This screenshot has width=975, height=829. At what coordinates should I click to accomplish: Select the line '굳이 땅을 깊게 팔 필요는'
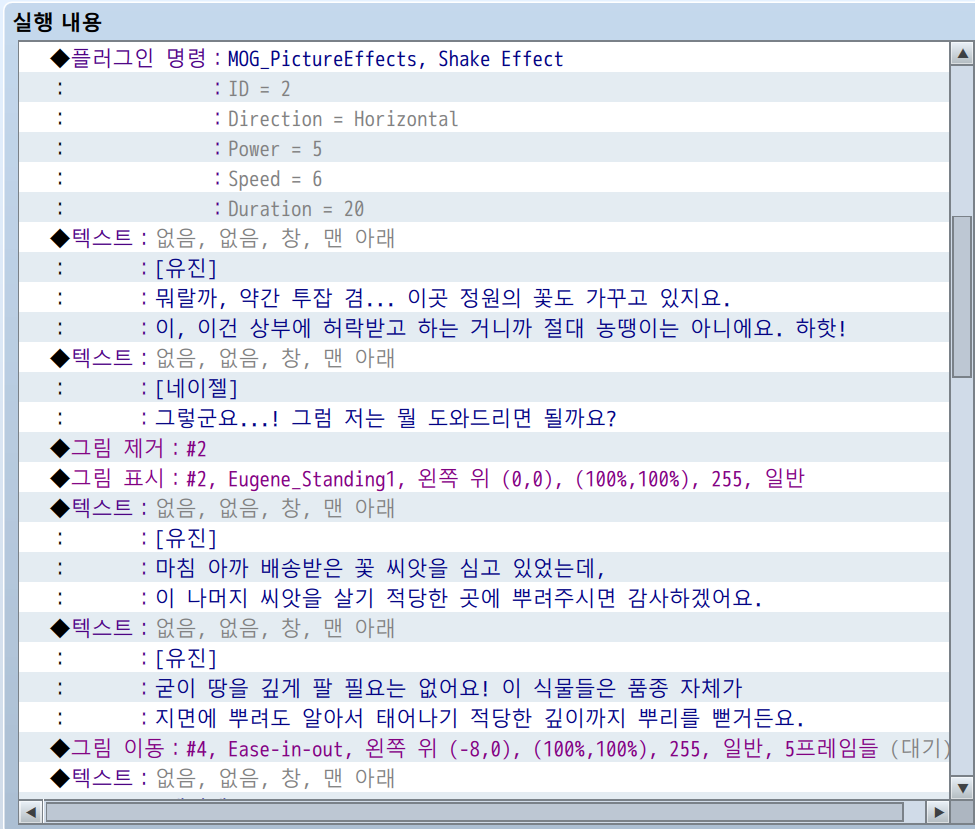click(x=484, y=687)
